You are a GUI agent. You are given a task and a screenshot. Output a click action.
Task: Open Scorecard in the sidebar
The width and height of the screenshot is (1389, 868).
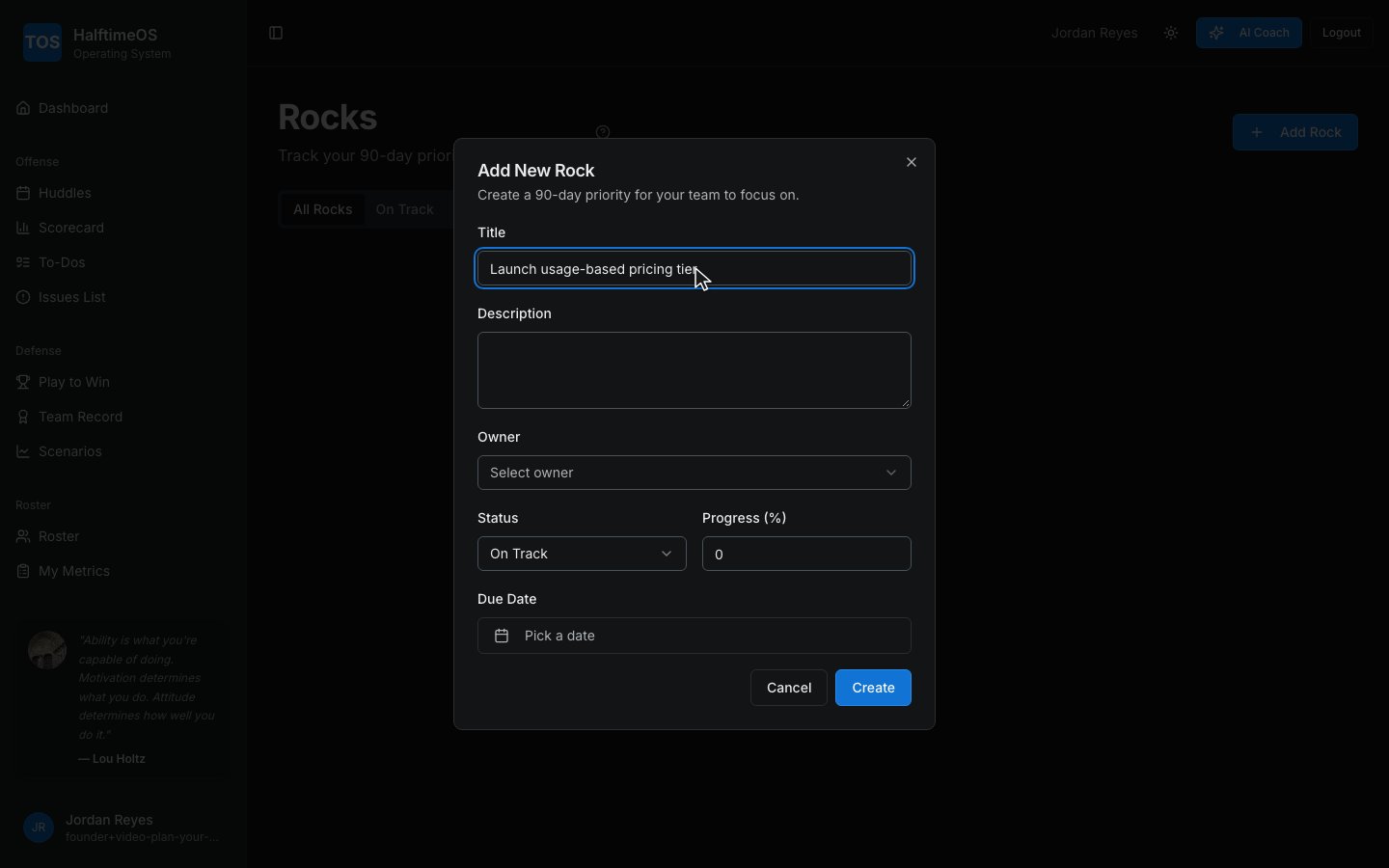coord(123,228)
